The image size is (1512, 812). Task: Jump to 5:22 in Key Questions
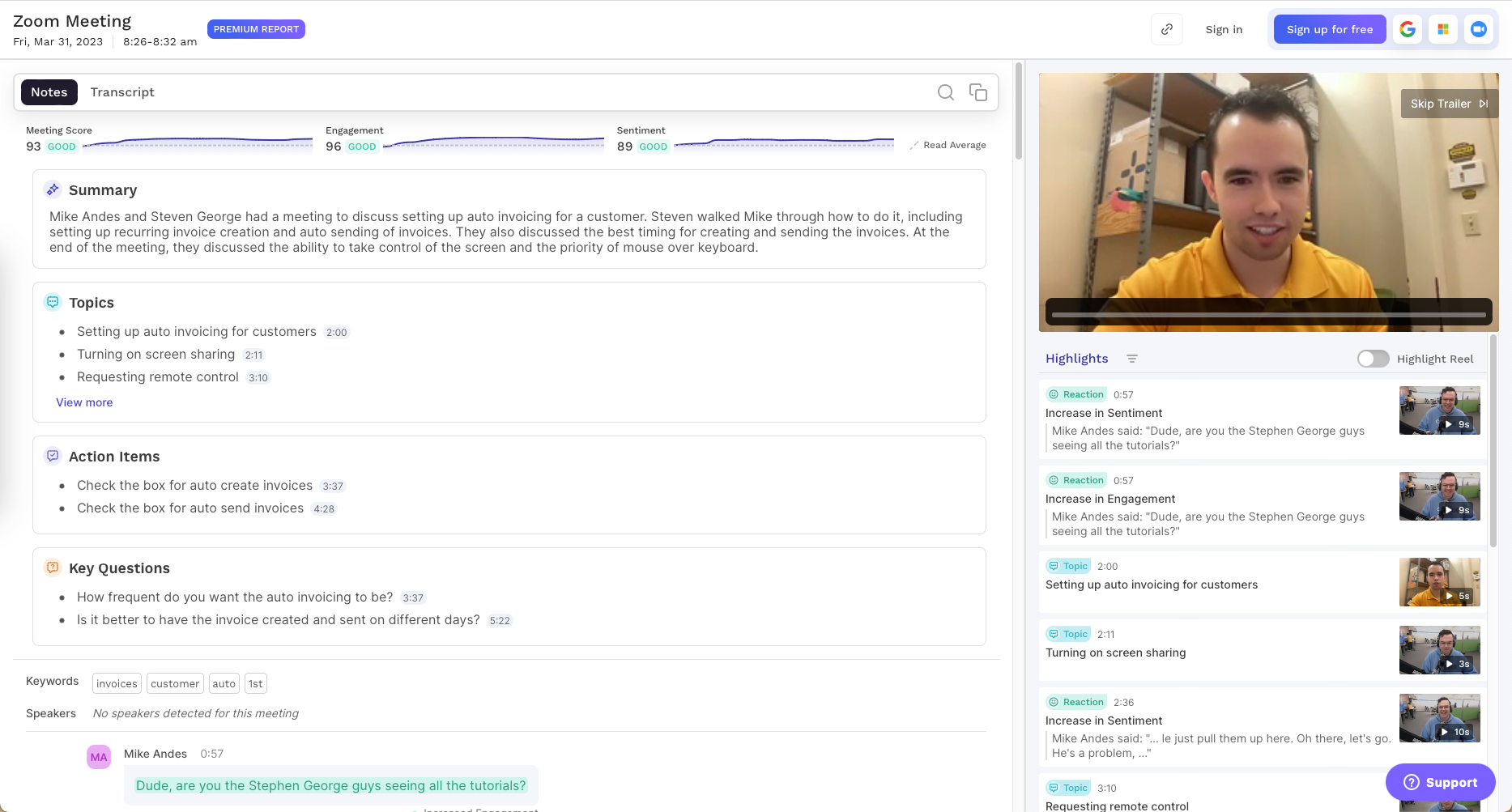pyautogui.click(x=500, y=621)
